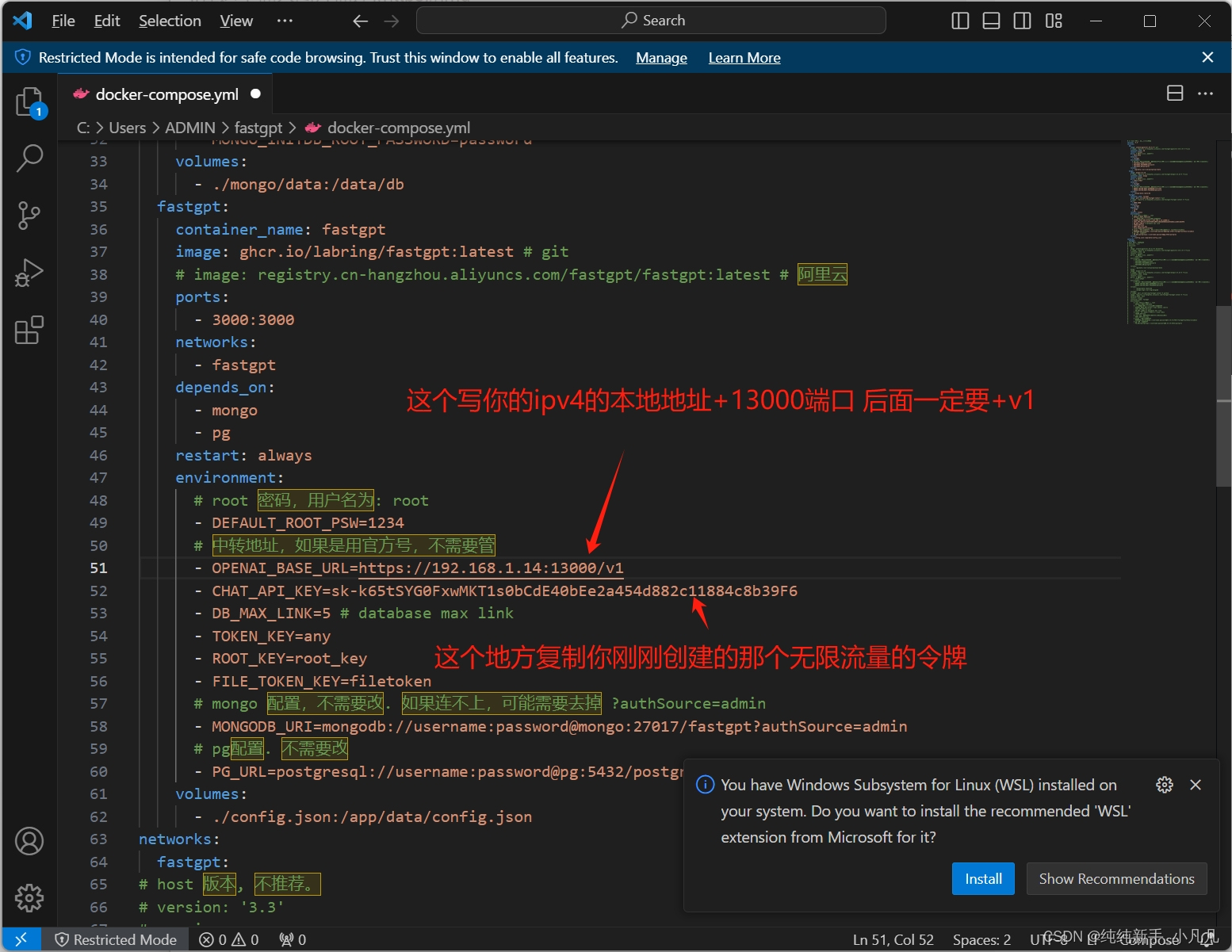1232x952 pixels.
Task: Open the Source Control view
Action: coord(29,216)
